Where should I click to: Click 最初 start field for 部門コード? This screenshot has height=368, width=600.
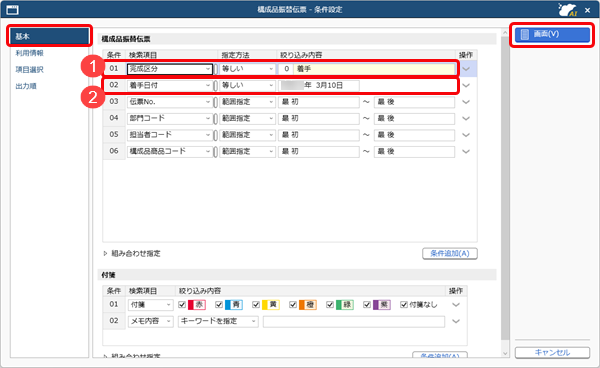(x=319, y=118)
